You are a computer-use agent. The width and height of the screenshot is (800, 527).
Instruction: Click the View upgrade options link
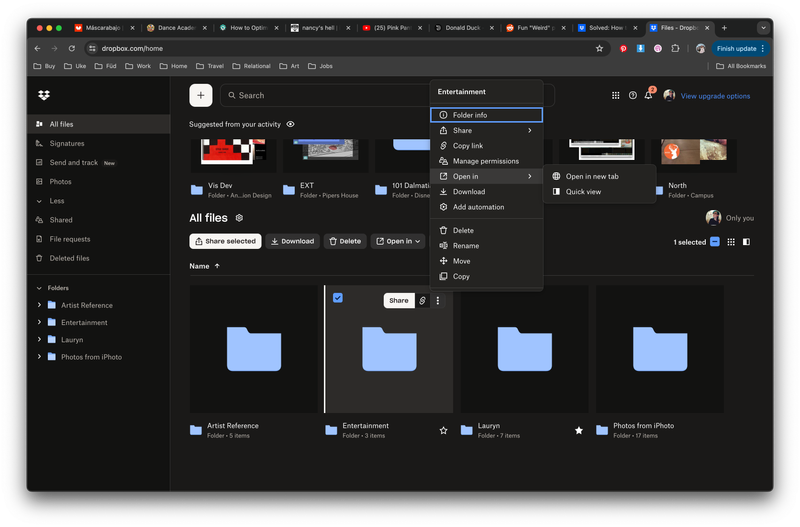click(x=715, y=96)
